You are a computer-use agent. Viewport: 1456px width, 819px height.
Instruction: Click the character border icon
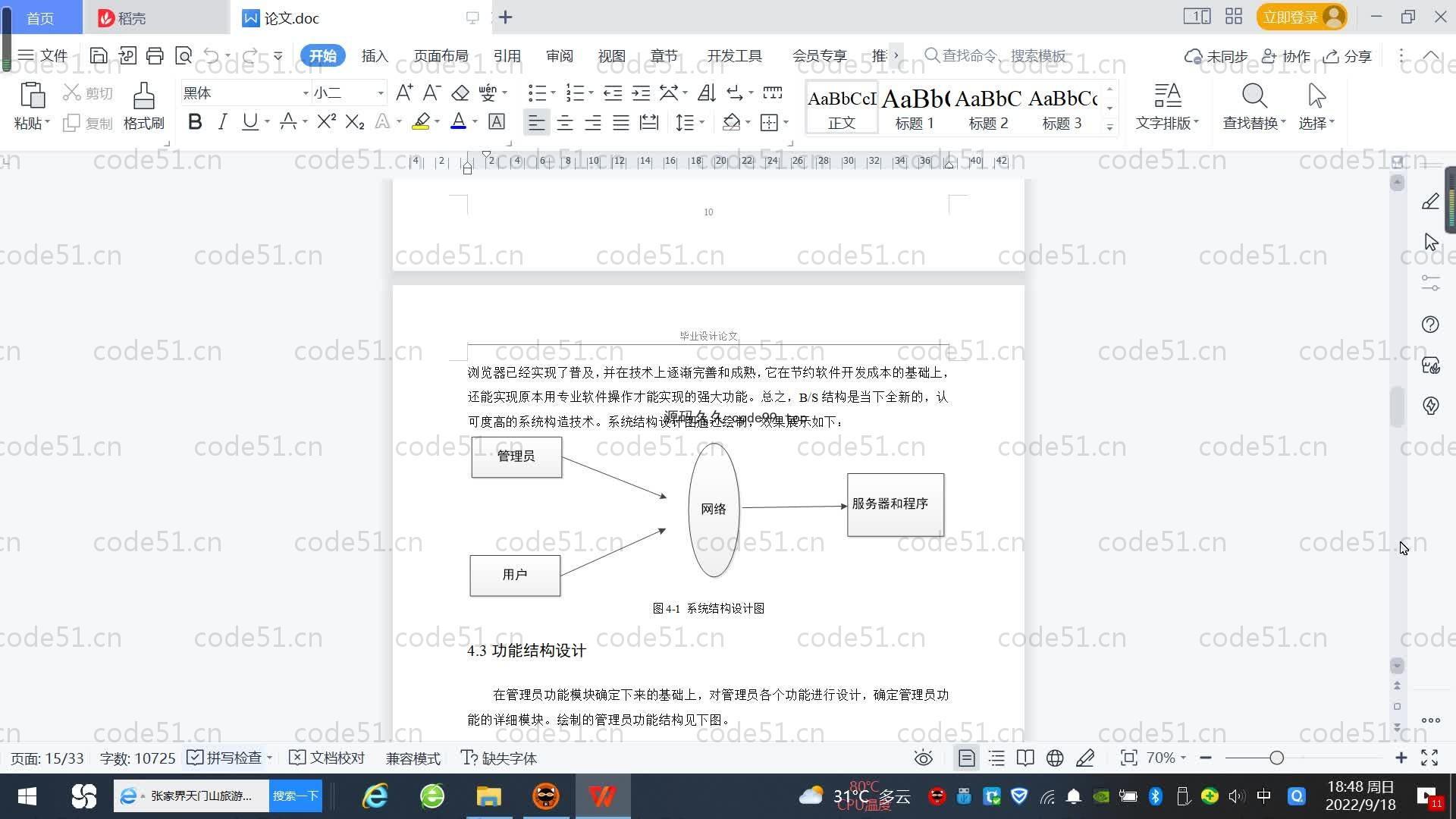pyautogui.click(x=497, y=121)
